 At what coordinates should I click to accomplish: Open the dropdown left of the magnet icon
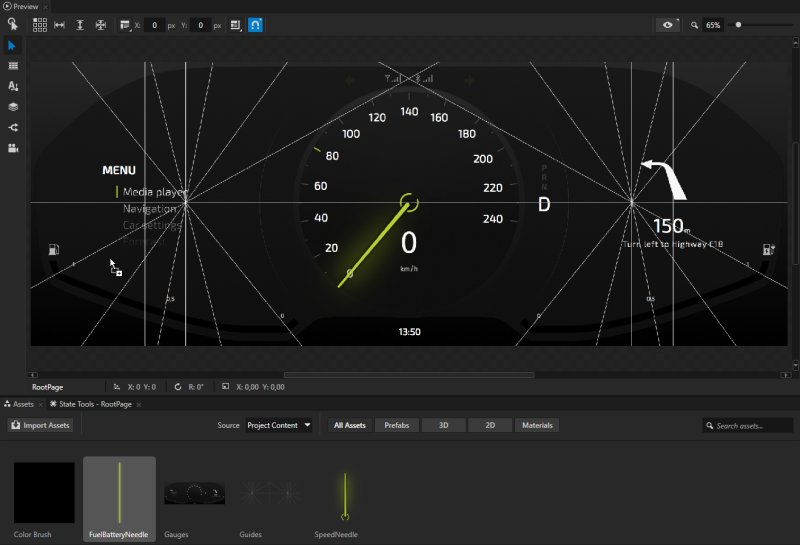coord(236,25)
